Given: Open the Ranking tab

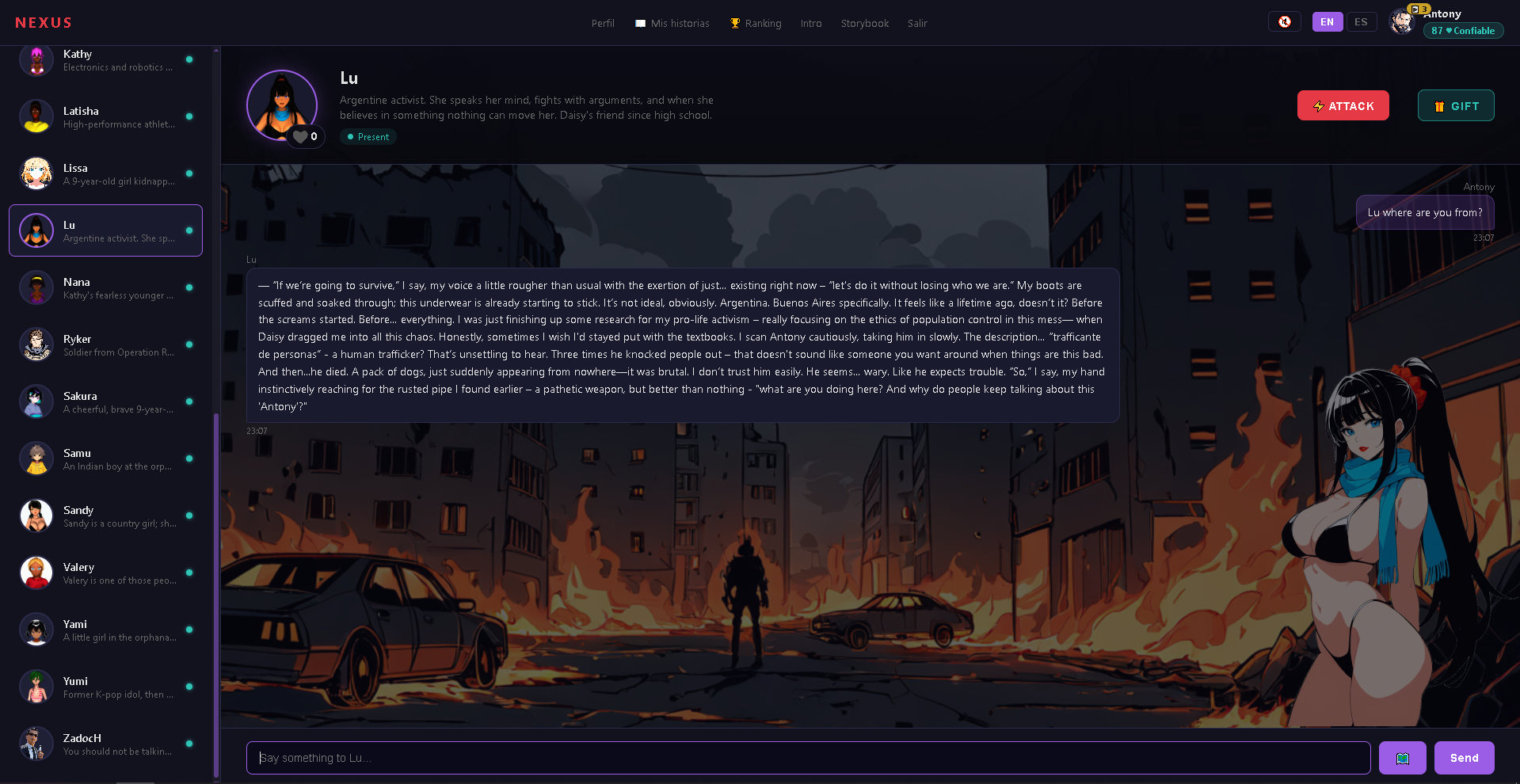Looking at the screenshot, I should tap(756, 24).
